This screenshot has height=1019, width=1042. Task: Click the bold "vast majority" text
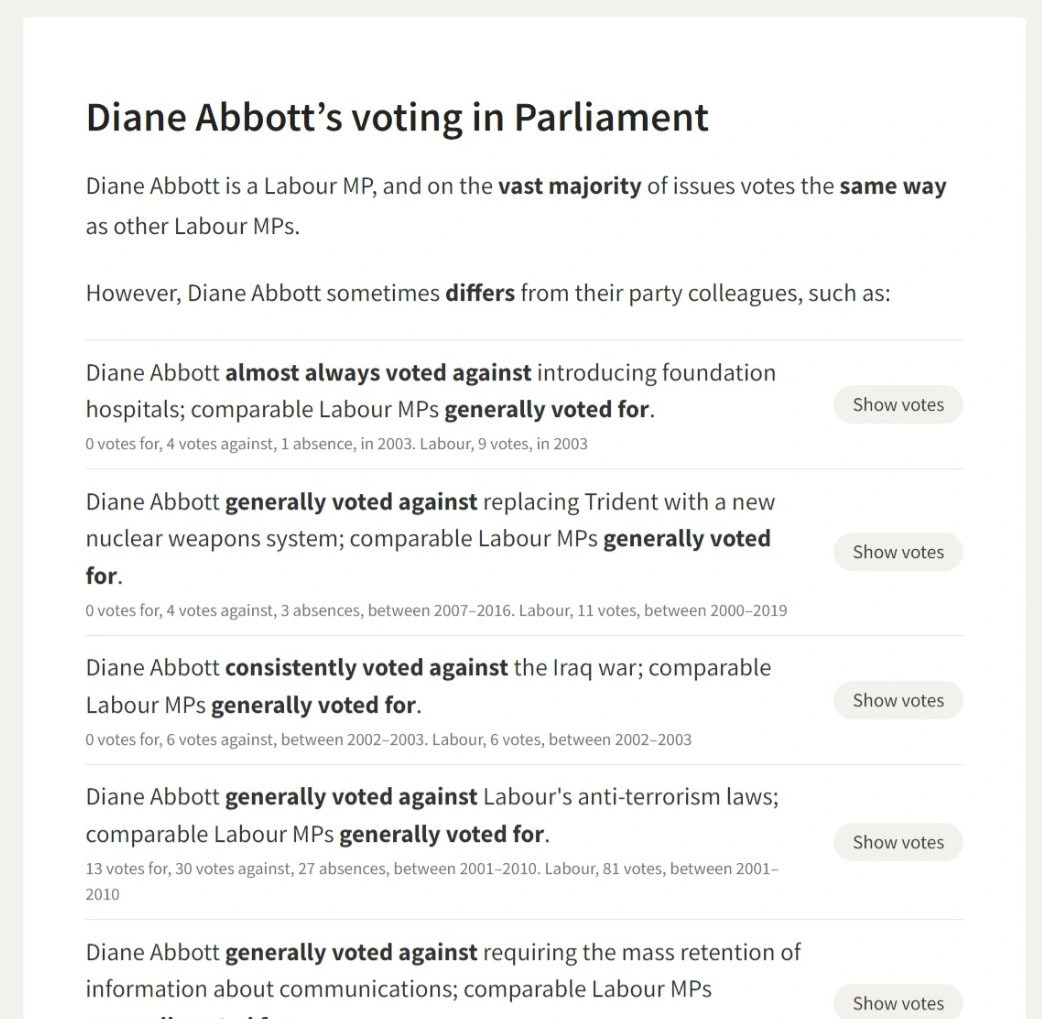point(569,187)
